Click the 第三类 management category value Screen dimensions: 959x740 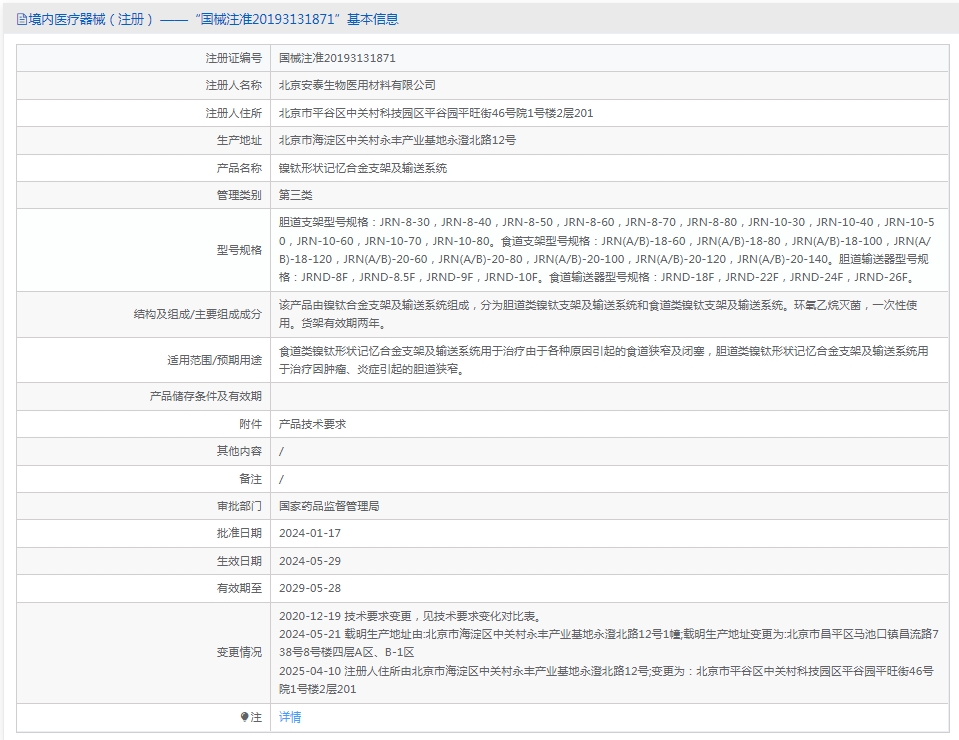tap(295, 195)
